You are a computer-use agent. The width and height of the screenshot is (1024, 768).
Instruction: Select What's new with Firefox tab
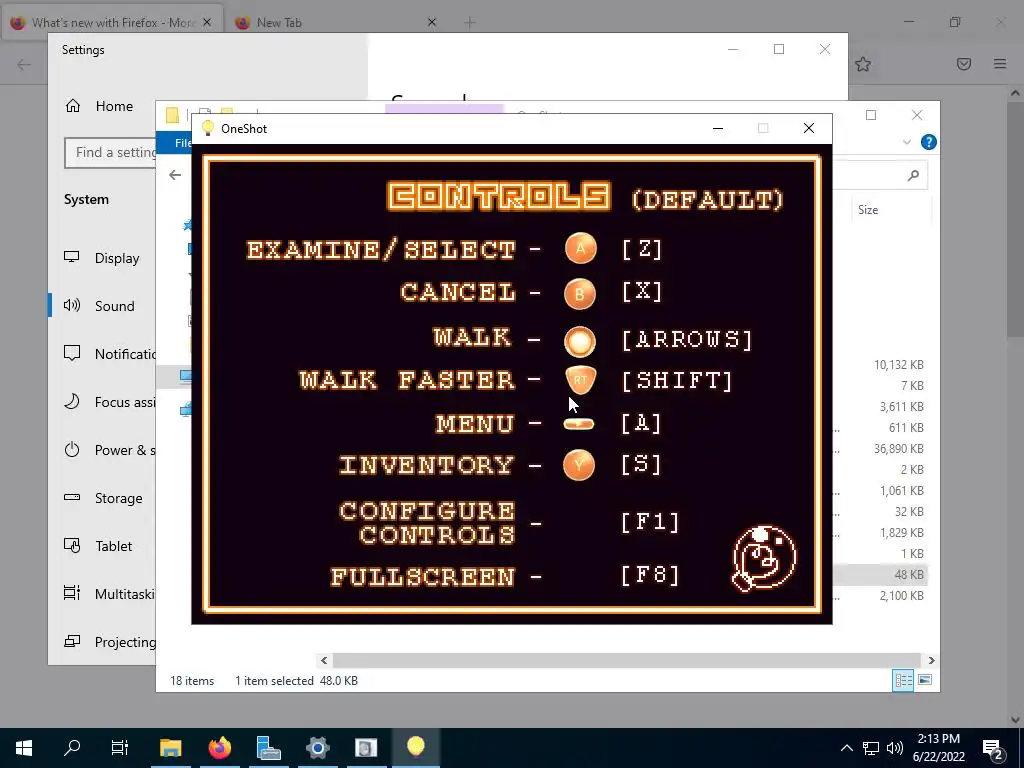coord(112,23)
